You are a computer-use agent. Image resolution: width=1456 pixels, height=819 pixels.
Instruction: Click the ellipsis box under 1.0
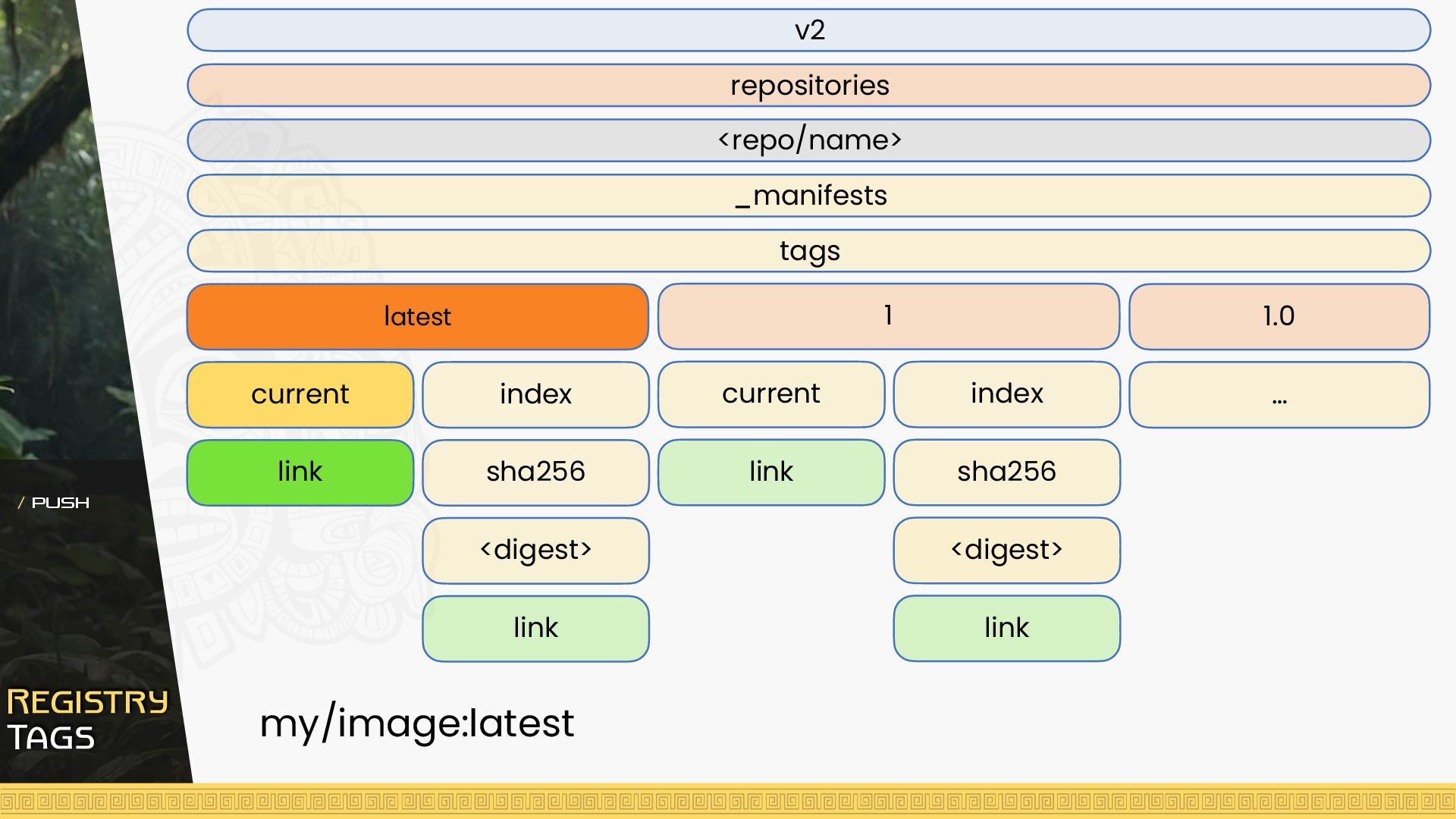click(1279, 394)
